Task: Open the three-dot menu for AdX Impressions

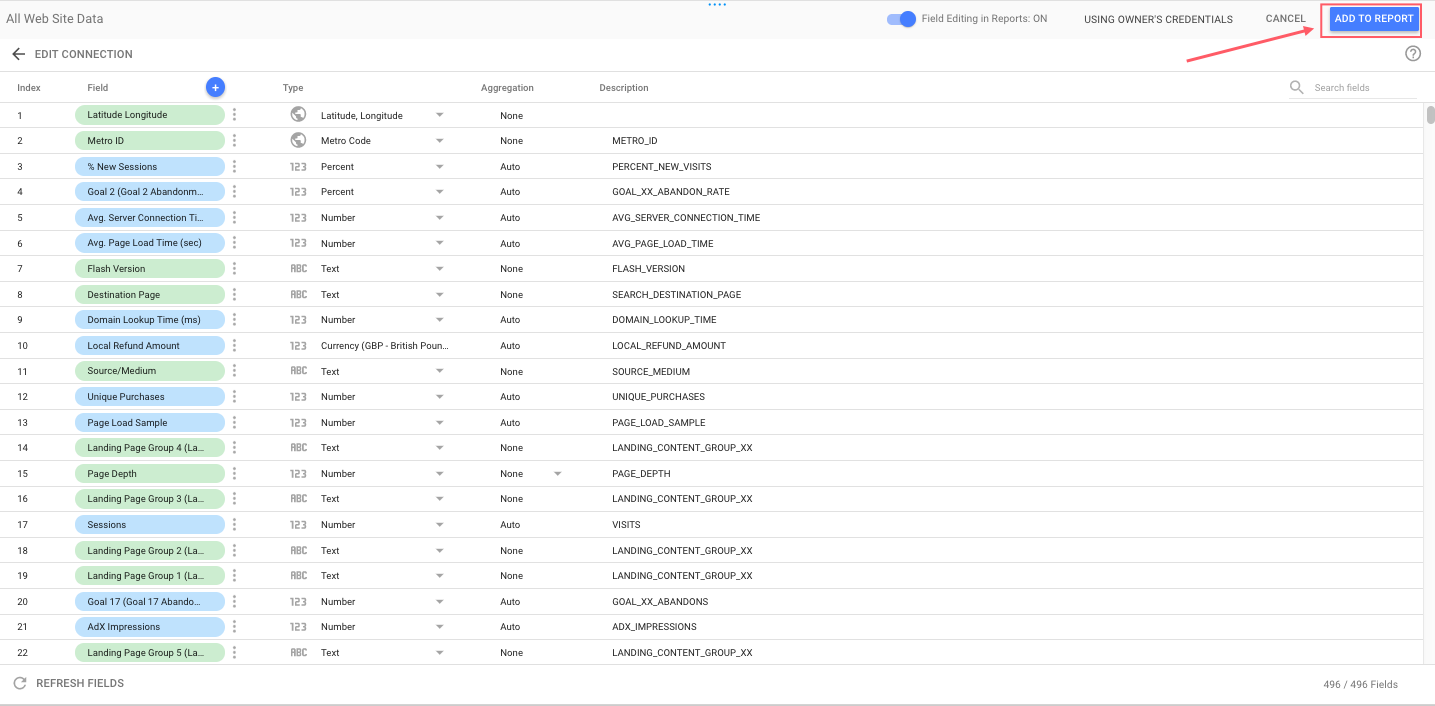Action: [234, 626]
